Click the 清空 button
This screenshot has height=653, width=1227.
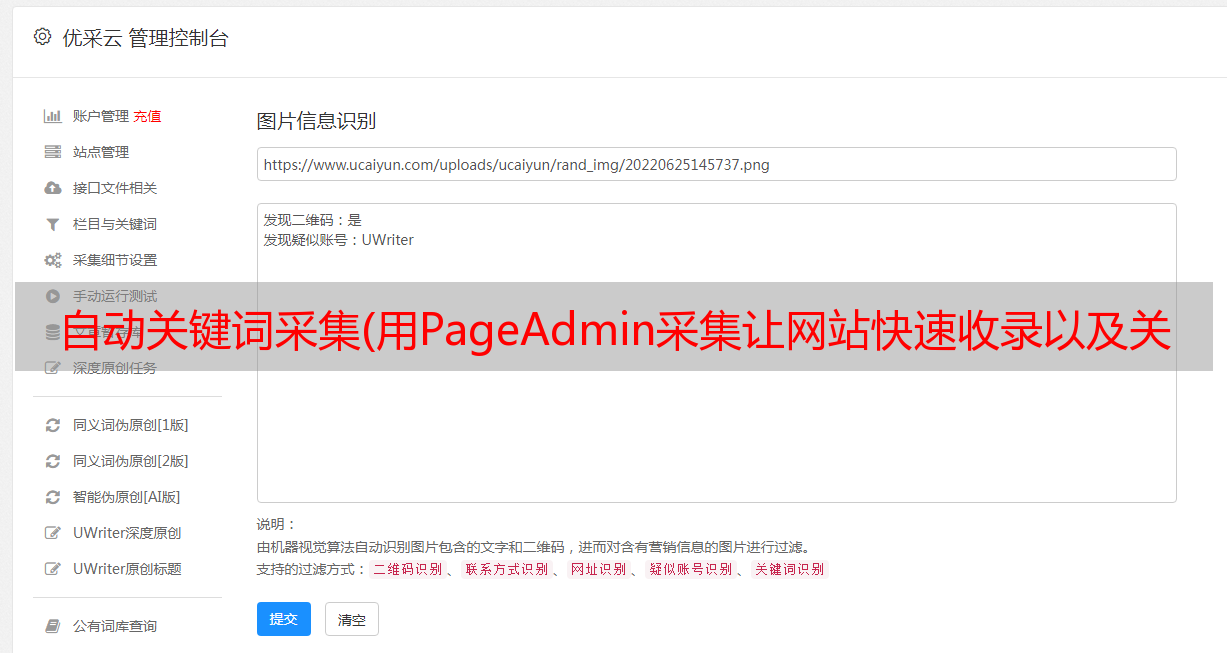click(x=352, y=619)
